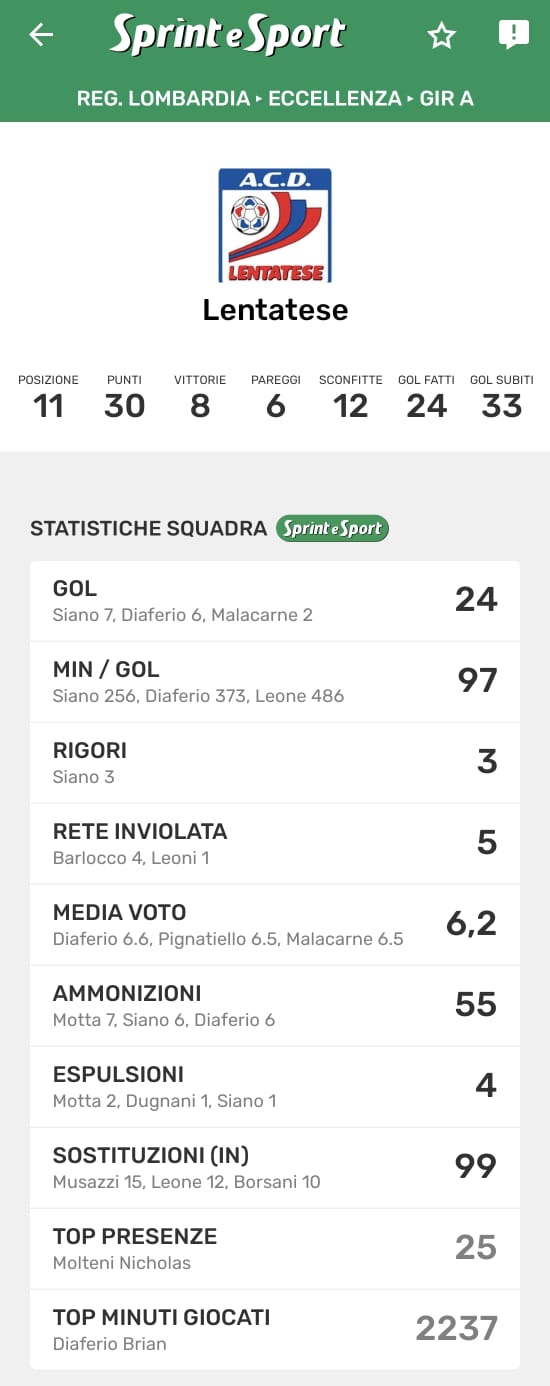Image resolution: width=550 pixels, height=1386 pixels.
Task: Tap the Sprint e Sport header logo
Action: [x=227, y=34]
